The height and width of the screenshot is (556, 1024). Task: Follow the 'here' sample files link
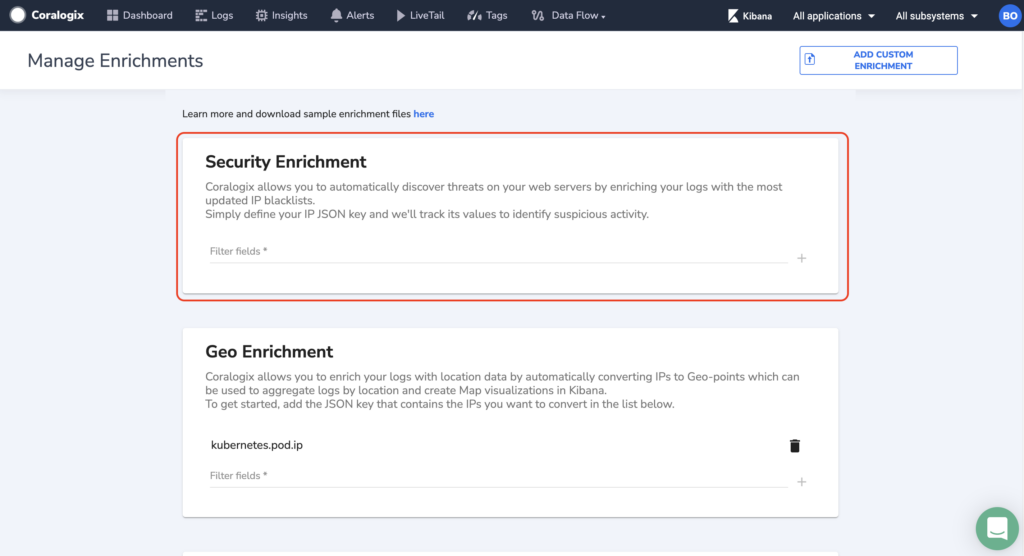click(423, 114)
